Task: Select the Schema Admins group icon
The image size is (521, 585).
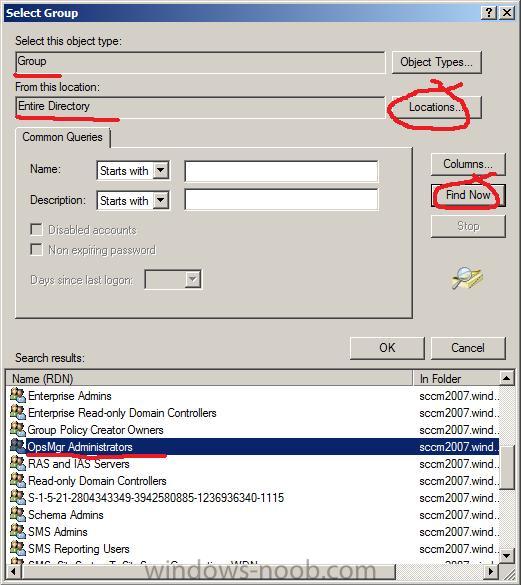Action: (18, 514)
